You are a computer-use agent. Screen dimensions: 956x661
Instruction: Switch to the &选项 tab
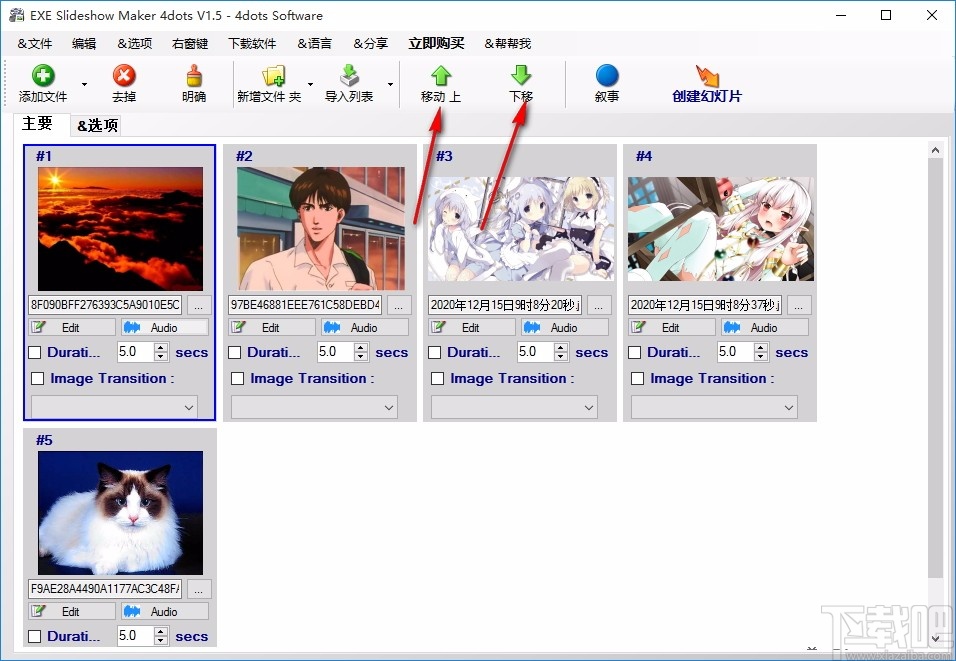99,125
